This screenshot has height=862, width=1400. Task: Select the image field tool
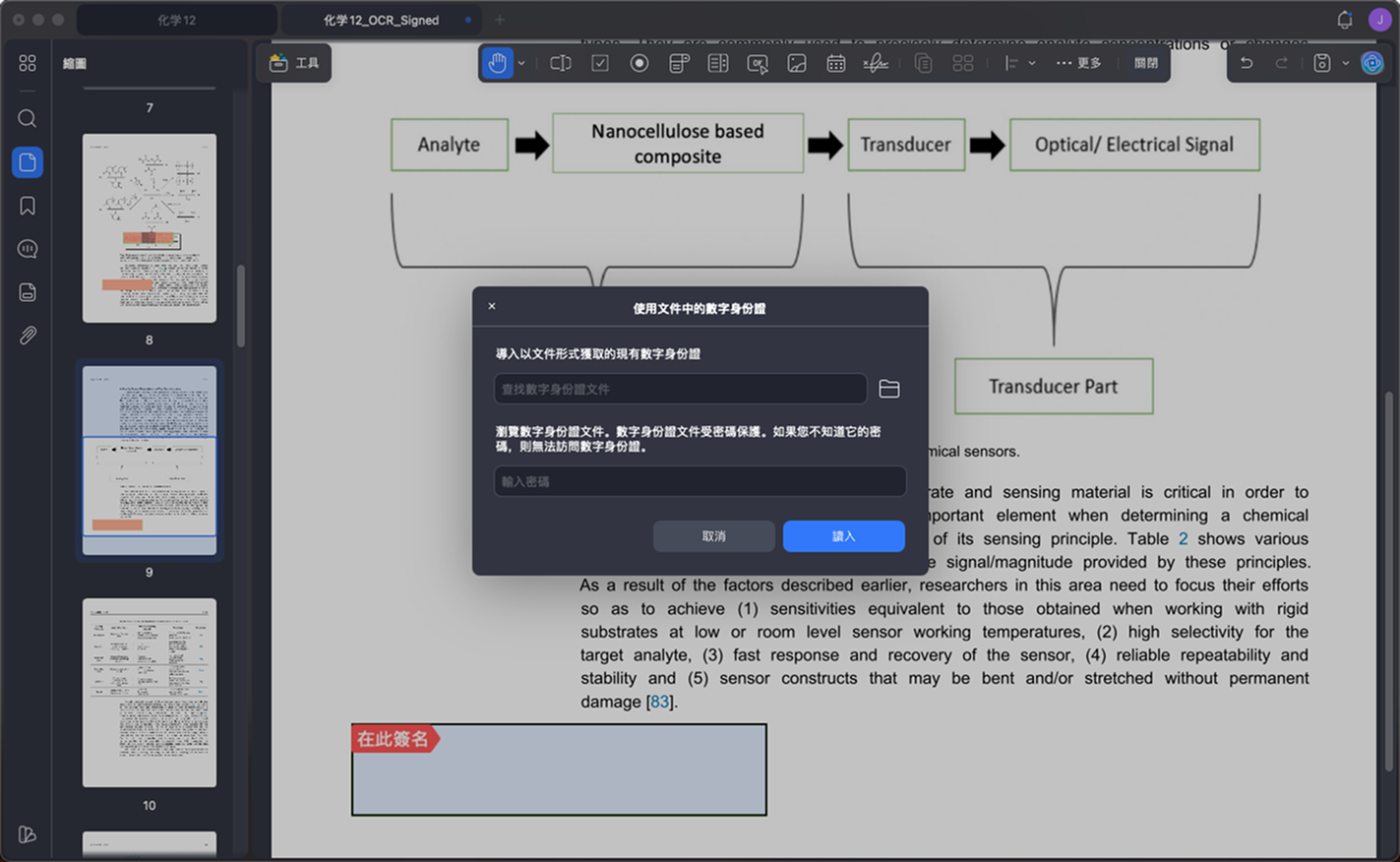pos(797,63)
